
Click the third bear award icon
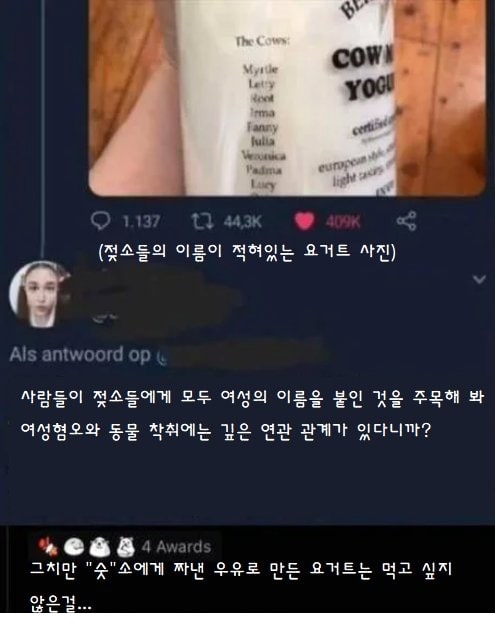[100, 547]
